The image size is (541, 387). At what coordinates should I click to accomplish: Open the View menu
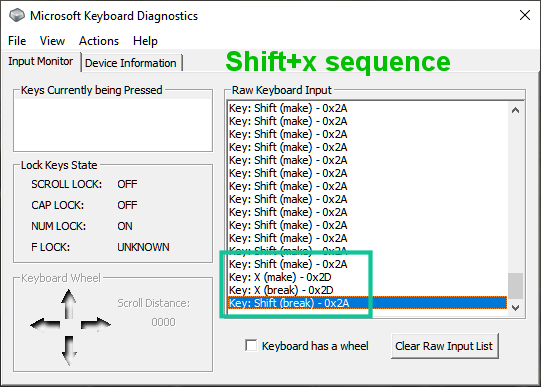tap(52, 41)
